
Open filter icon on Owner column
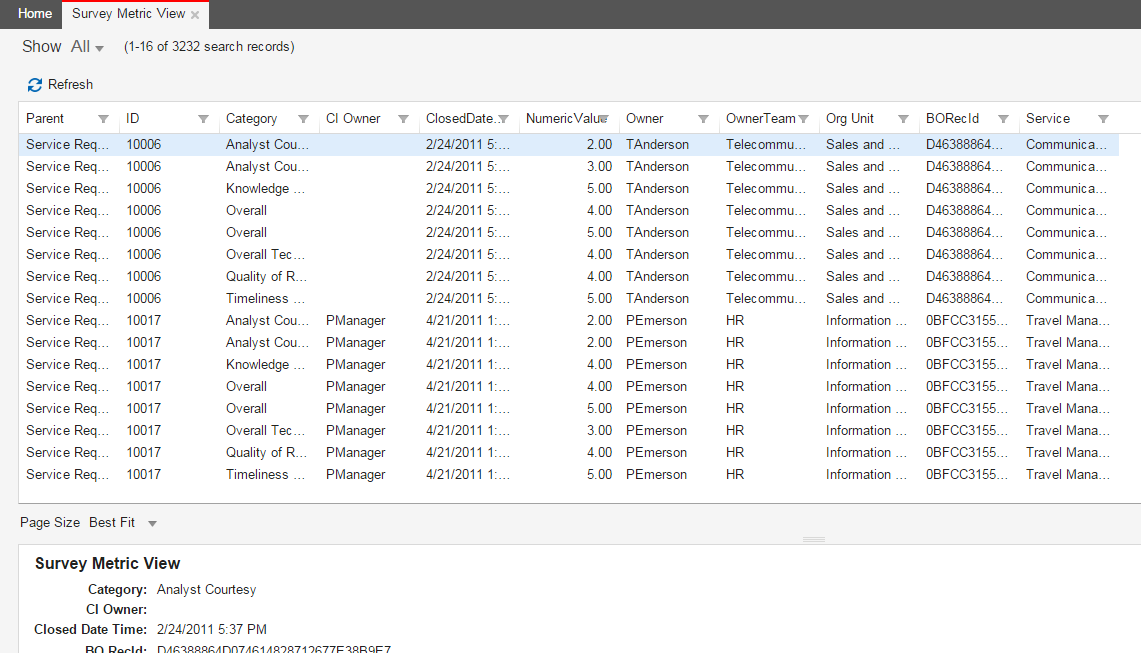703,119
